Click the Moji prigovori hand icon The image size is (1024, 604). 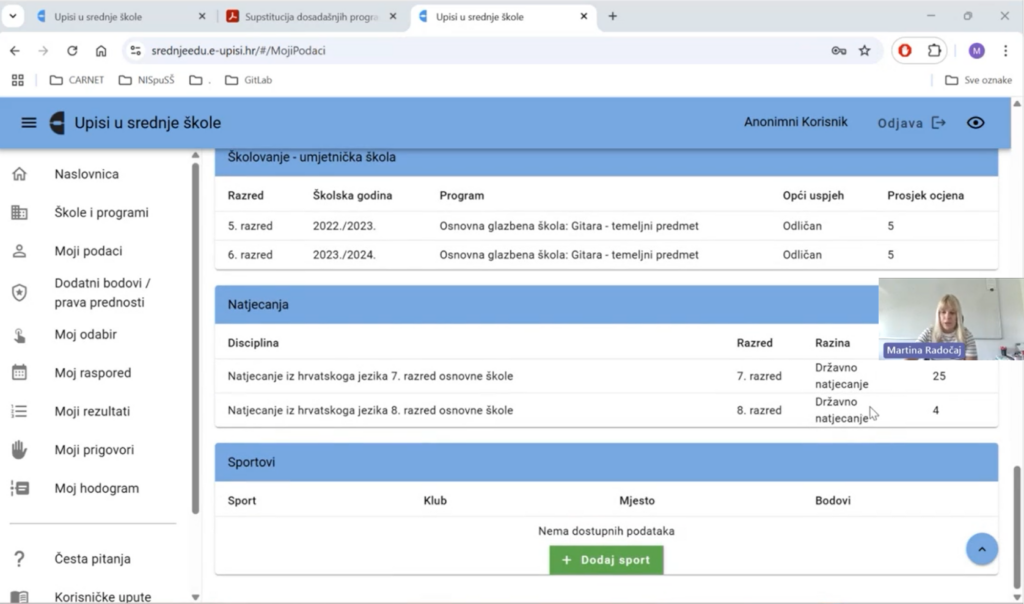coord(19,450)
